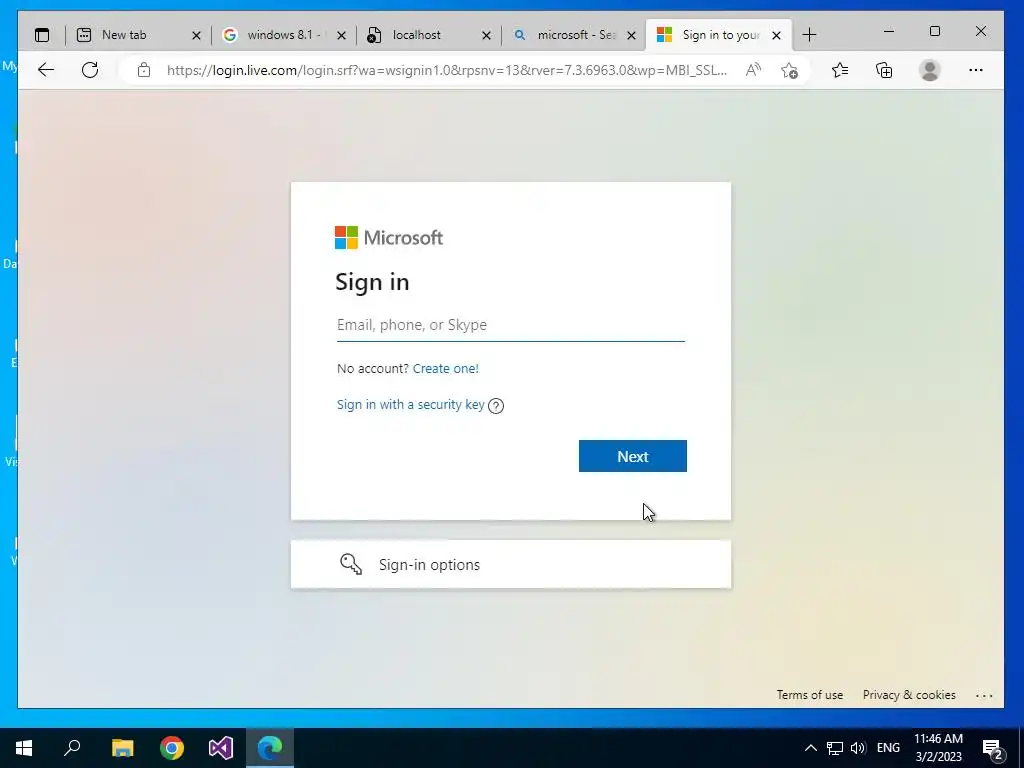Refresh the current page
Viewport: 1024px width, 768px height.
(x=90, y=70)
